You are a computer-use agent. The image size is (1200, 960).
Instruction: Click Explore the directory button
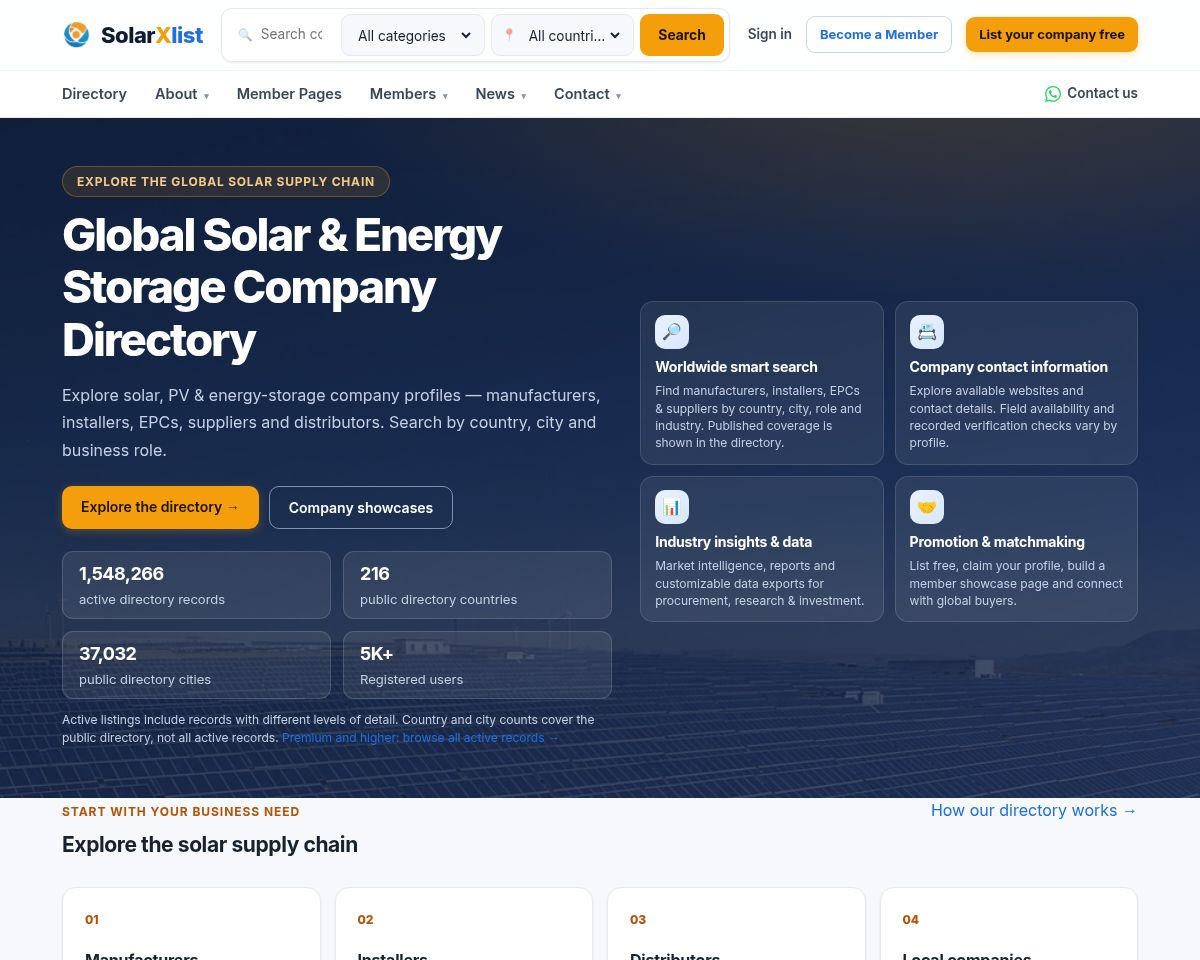[x=160, y=507]
